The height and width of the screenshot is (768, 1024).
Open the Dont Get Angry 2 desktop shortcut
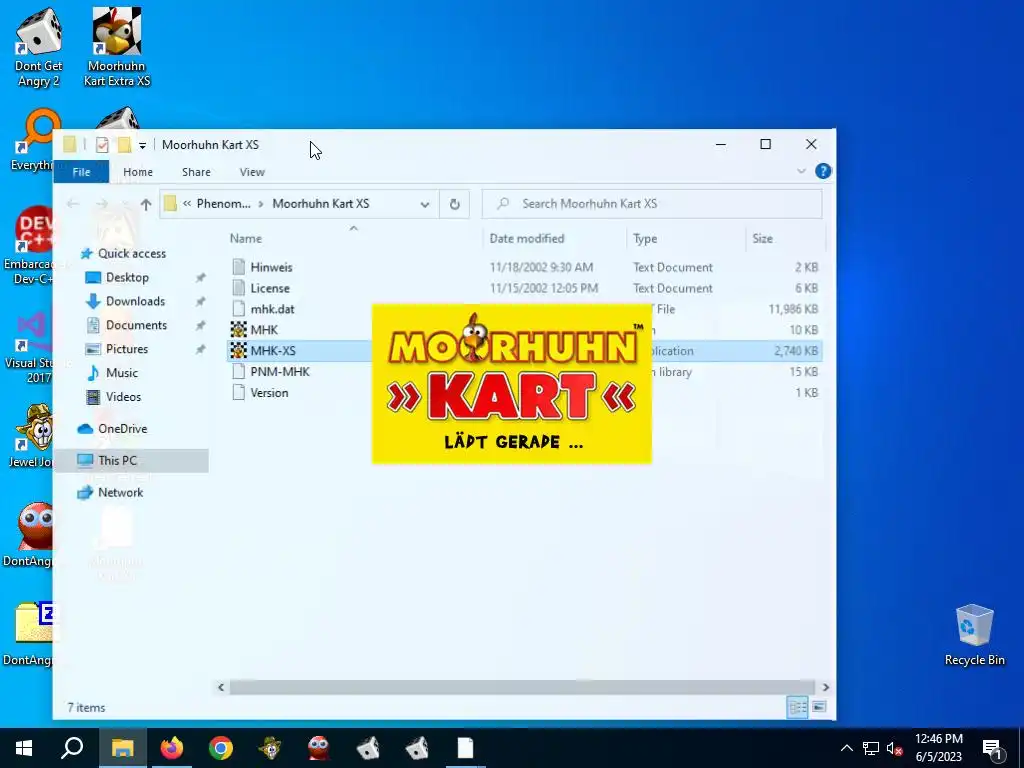[x=39, y=47]
